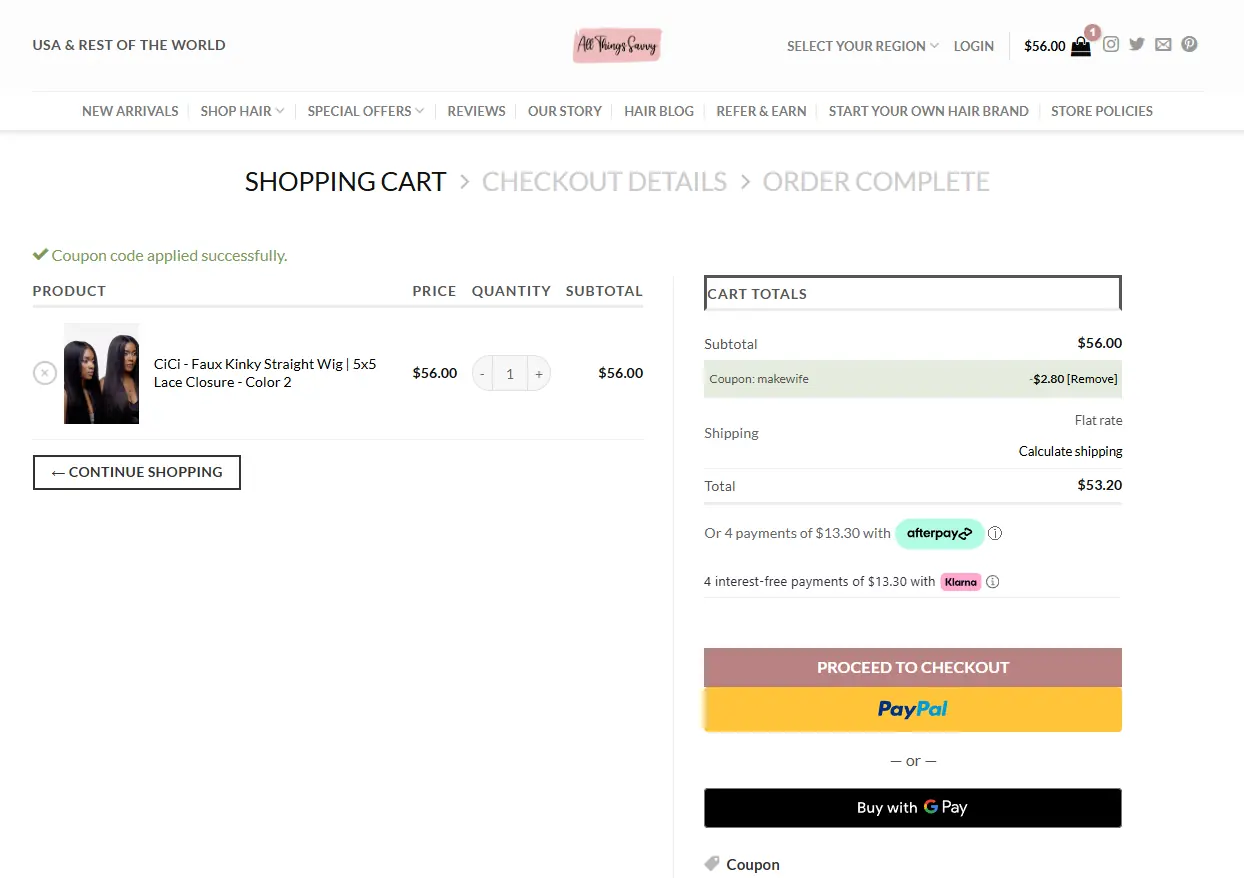
Task: Click the Buy with Google Pay button
Action: click(x=912, y=808)
